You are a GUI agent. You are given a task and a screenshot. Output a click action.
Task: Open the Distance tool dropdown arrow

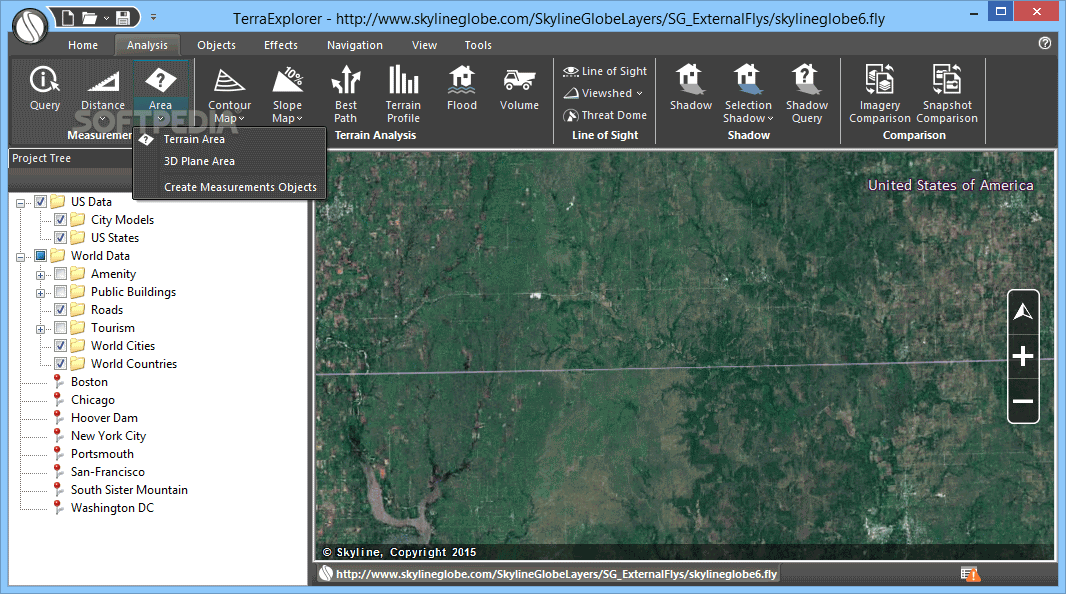coord(103,119)
